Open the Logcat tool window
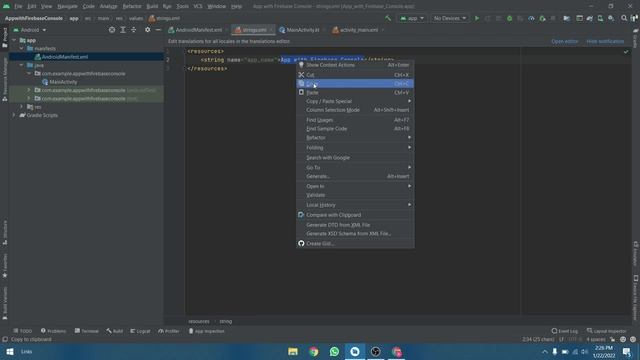The image size is (640, 360). click(x=140, y=331)
